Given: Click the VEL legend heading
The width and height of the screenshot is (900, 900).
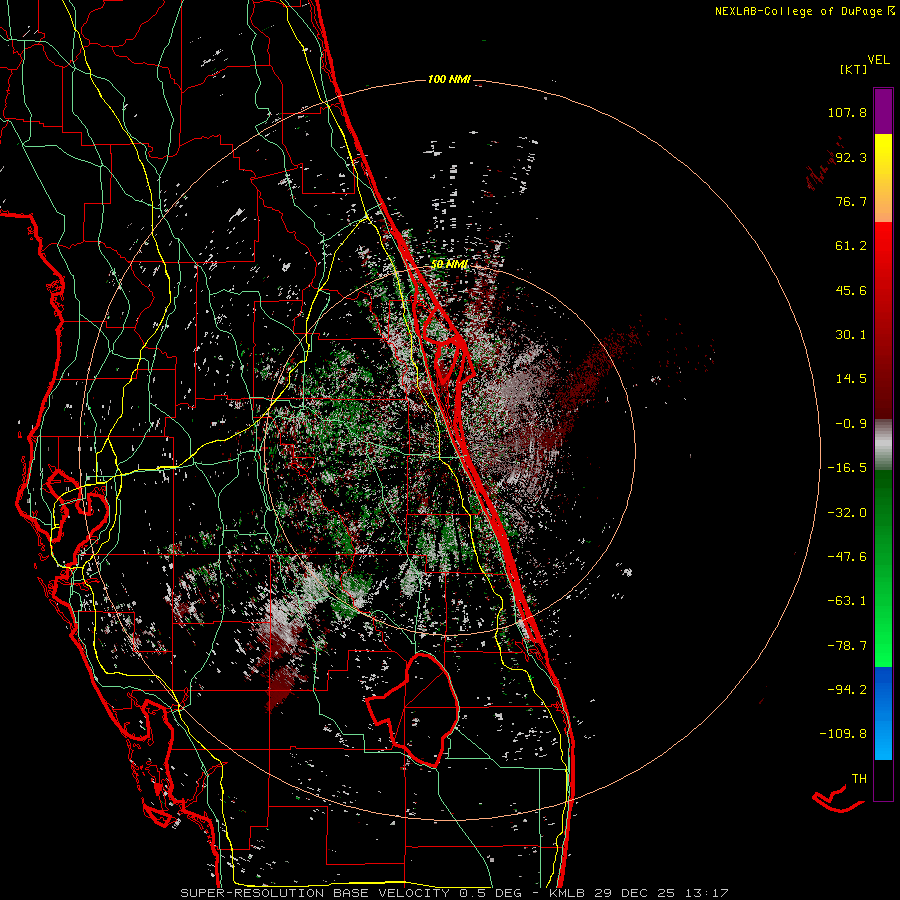Looking at the screenshot, I should pyautogui.click(x=879, y=60).
